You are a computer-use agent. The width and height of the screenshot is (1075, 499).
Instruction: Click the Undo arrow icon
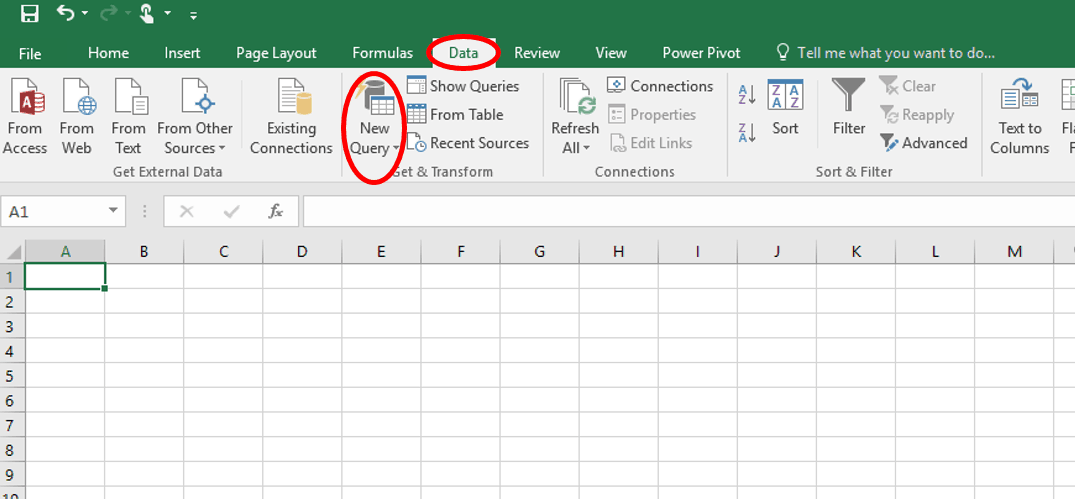66,12
